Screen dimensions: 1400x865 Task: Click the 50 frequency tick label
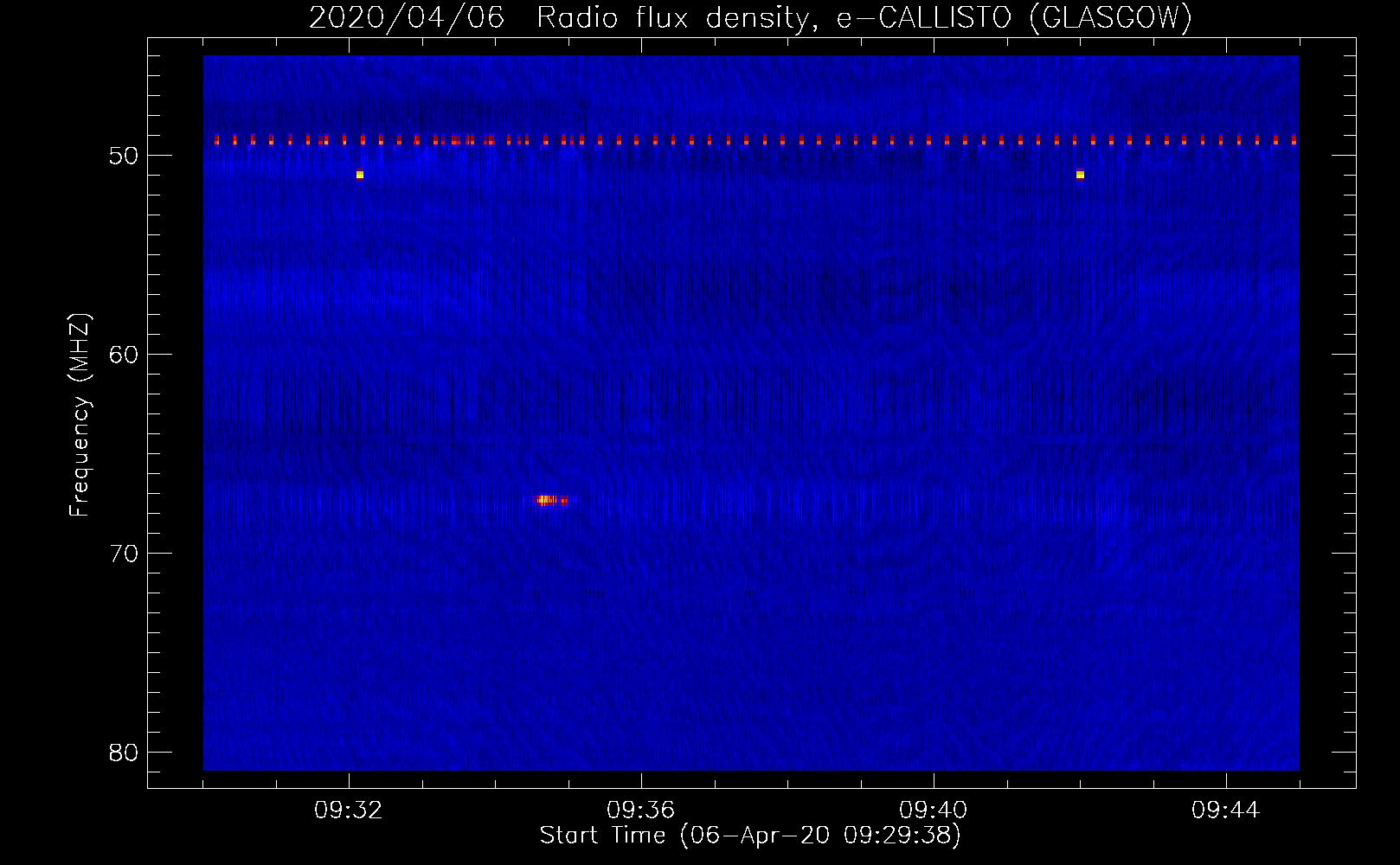tap(124, 156)
